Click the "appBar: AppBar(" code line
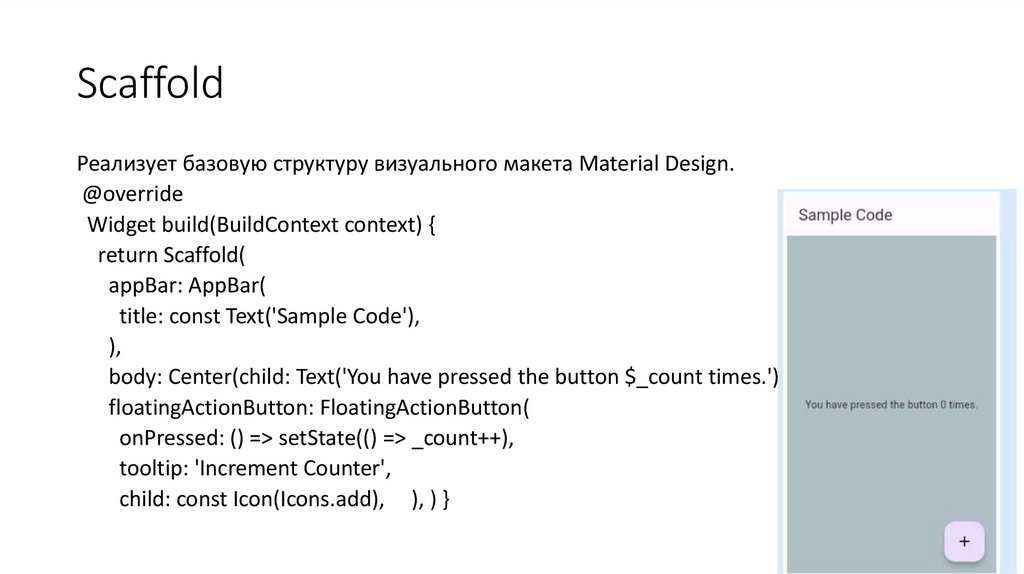Screen dimensions: 1024x574 pos(186,285)
